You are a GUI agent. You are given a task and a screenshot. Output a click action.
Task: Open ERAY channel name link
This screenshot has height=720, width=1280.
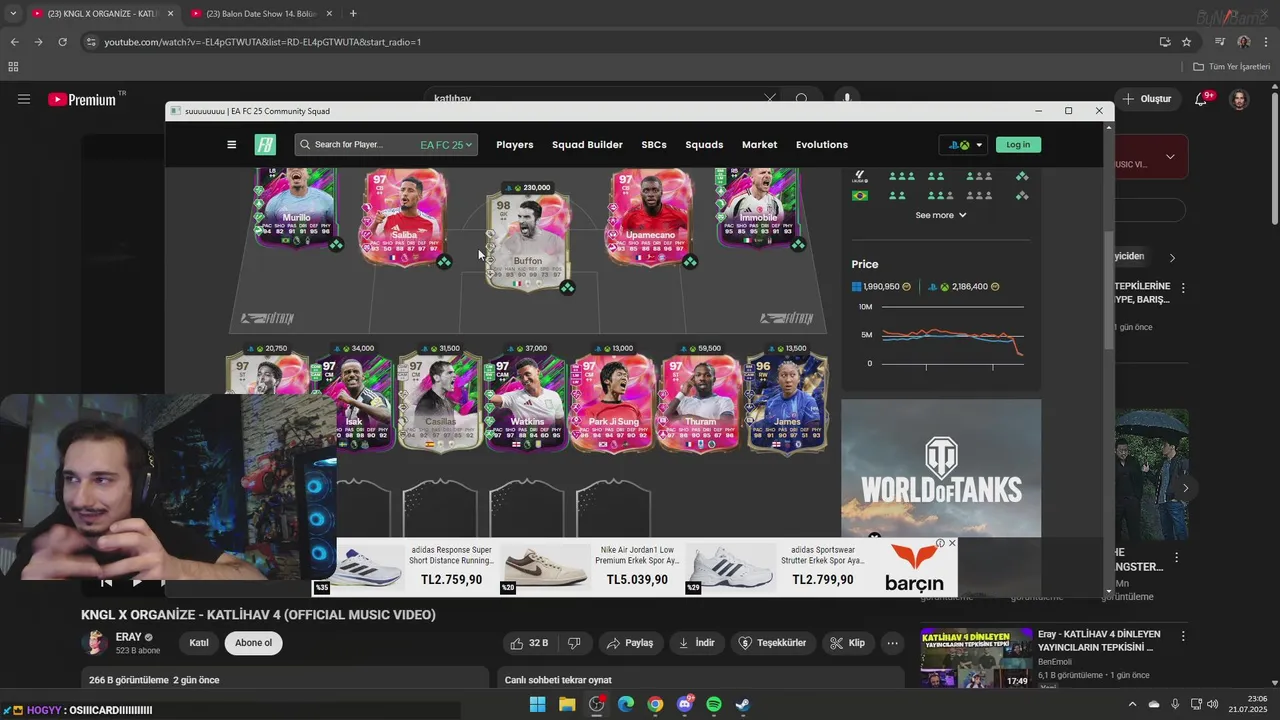[128, 637]
